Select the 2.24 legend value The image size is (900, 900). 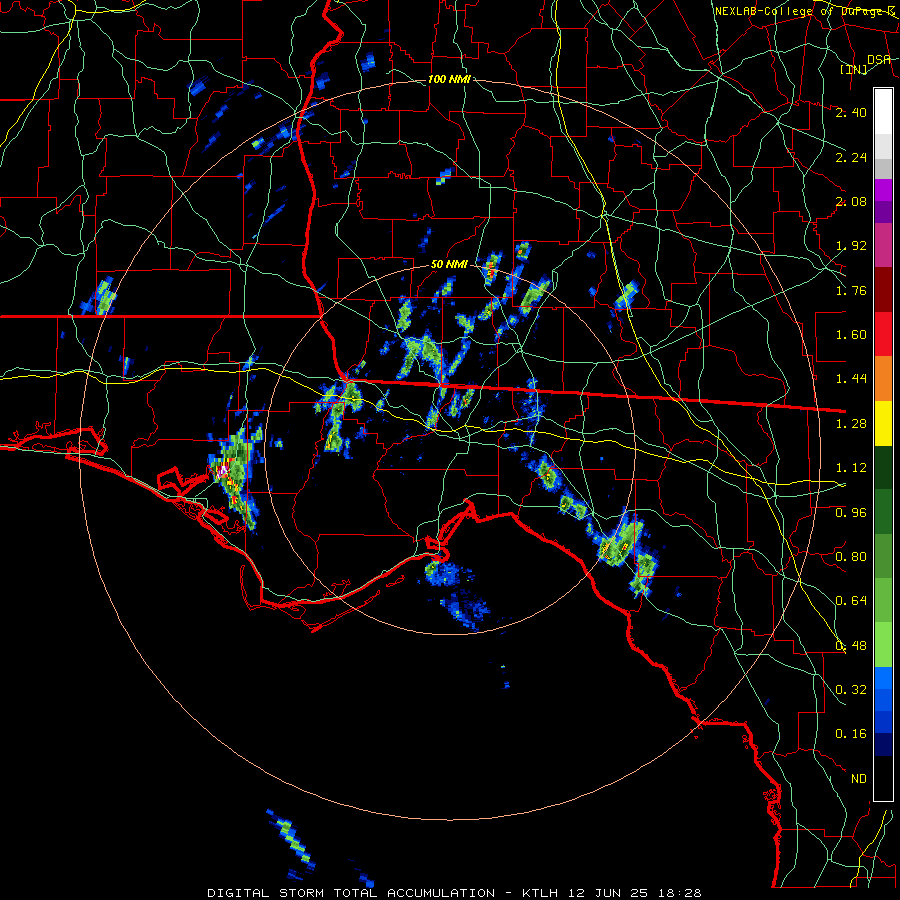pyautogui.click(x=851, y=157)
